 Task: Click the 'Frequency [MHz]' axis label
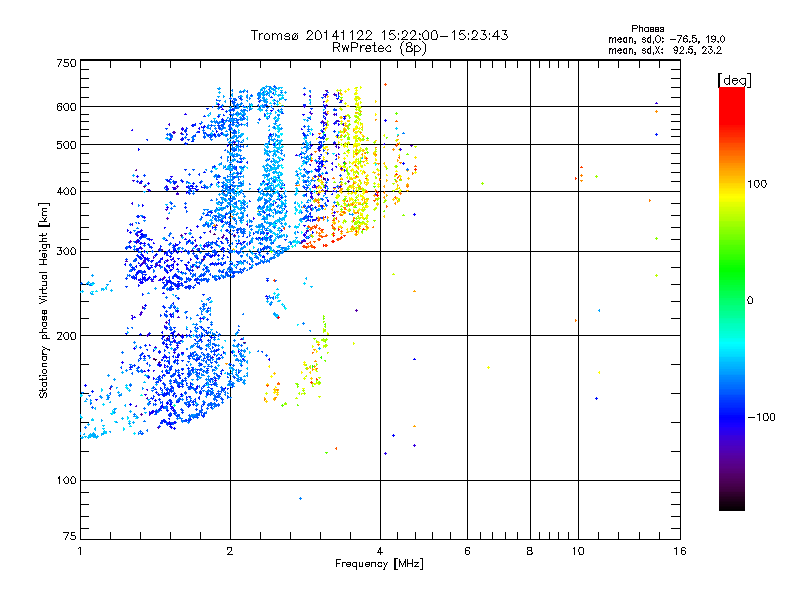point(379,564)
